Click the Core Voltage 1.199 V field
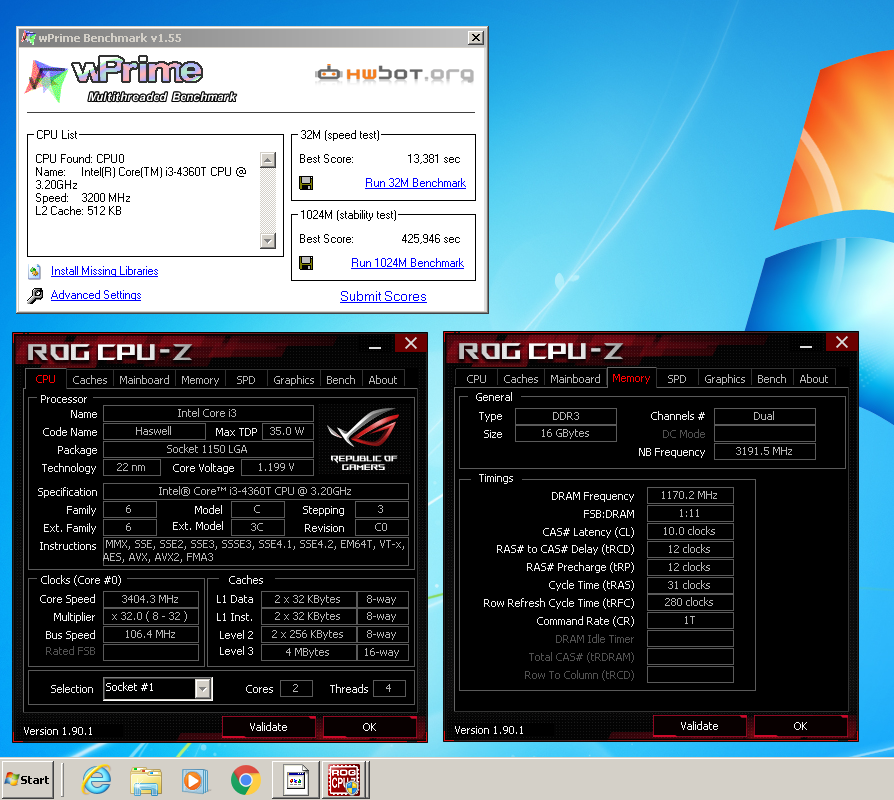This screenshot has height=800, width=894. (x=277, y=467)
